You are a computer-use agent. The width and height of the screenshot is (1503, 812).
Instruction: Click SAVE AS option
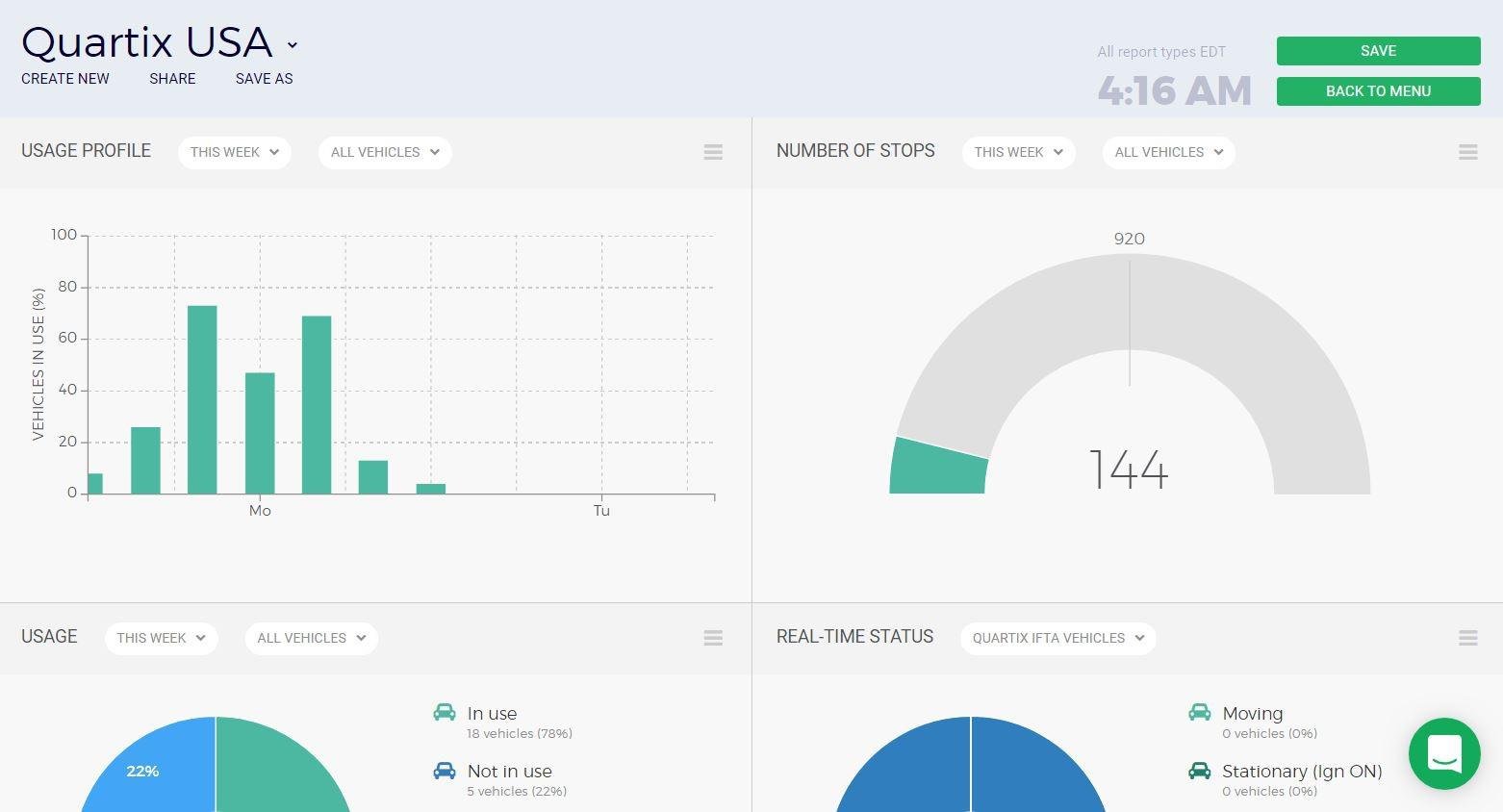(265, 79)
